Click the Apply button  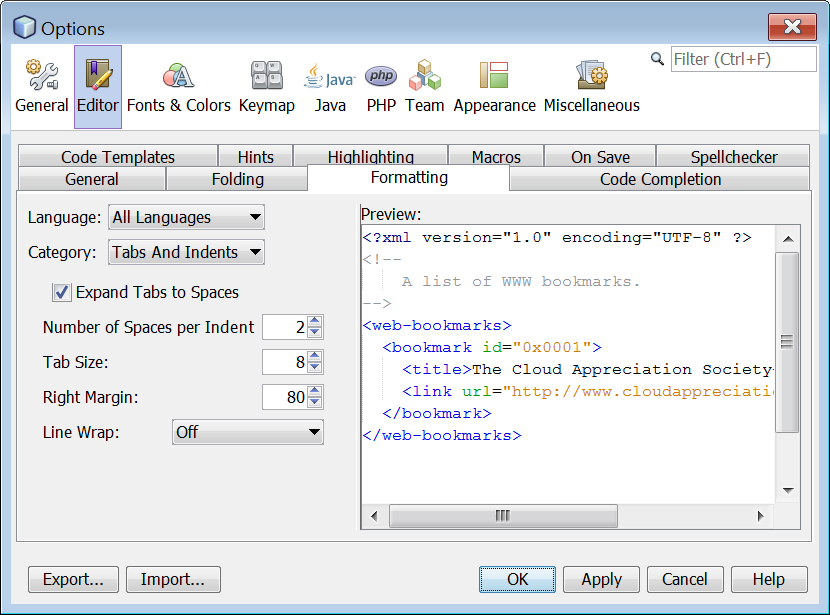(x=601, y=580)
